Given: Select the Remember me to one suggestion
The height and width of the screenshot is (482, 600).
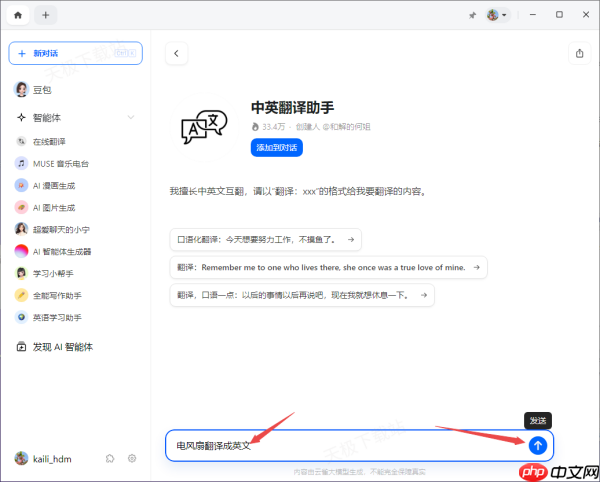Looking at the screenshot, I should point(328,267).
